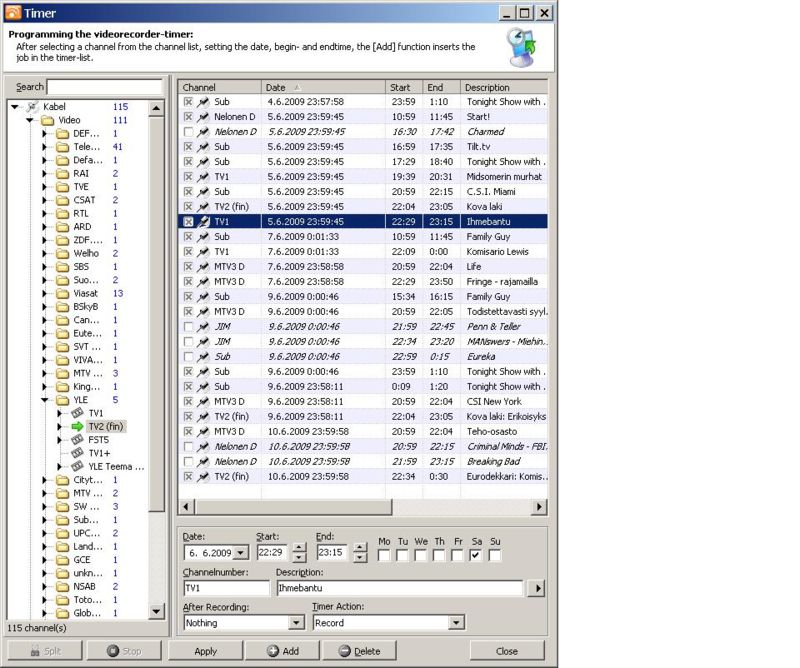The image size is (800, 668).
Task: Sort timers by the Date column header
Action: point(323,87)
